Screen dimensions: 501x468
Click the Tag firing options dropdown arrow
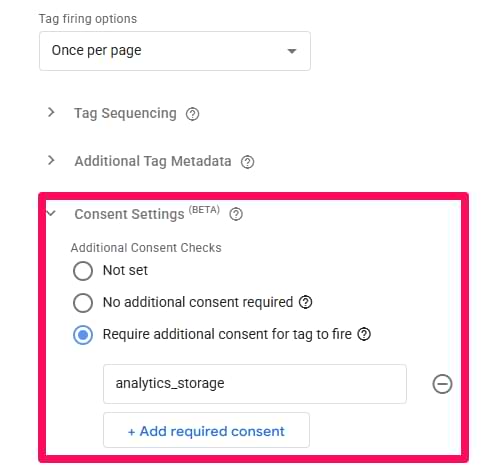pos(292,51)
